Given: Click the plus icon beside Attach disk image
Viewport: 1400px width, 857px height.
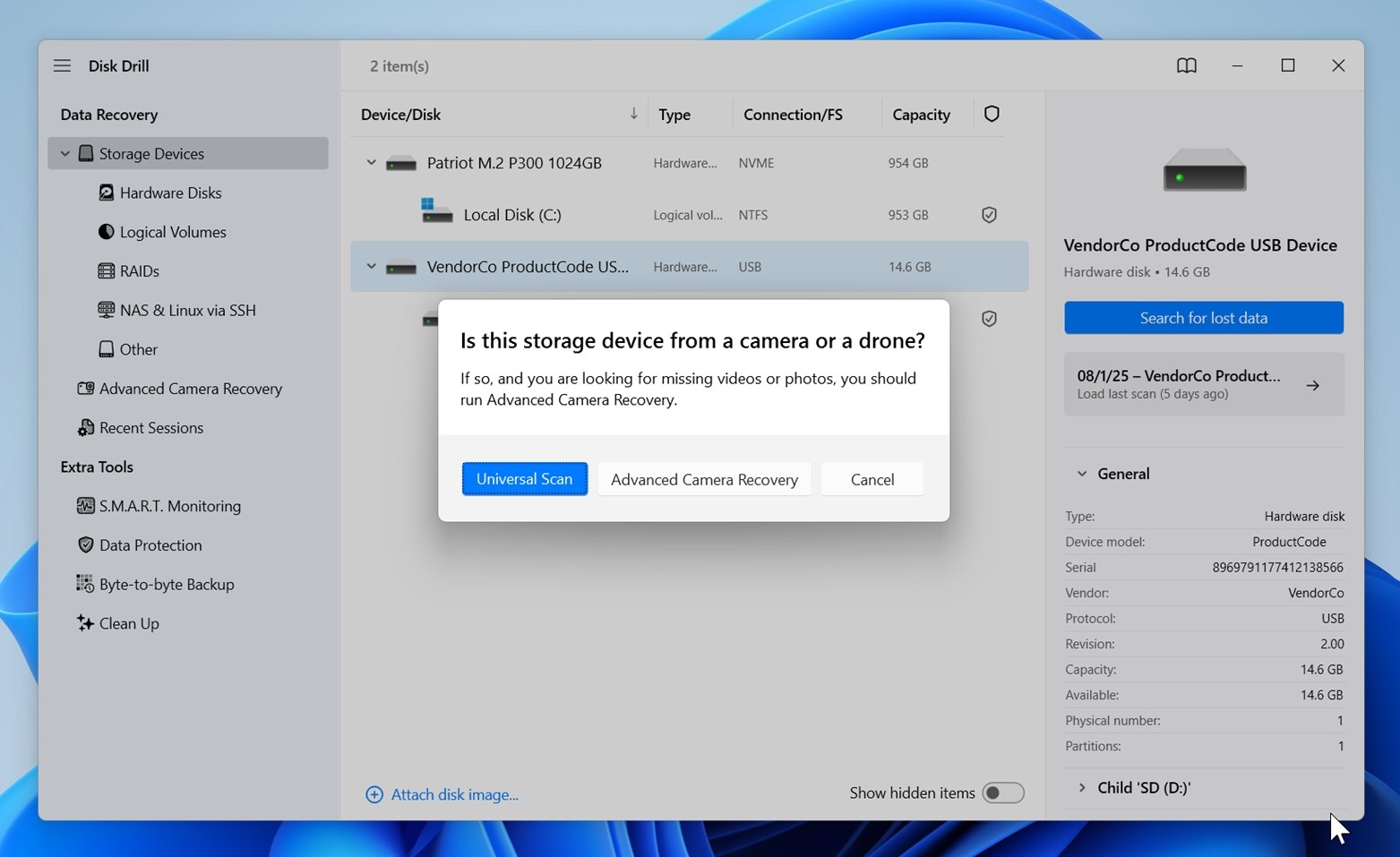Looking at the screenshot, I should 374,794.
